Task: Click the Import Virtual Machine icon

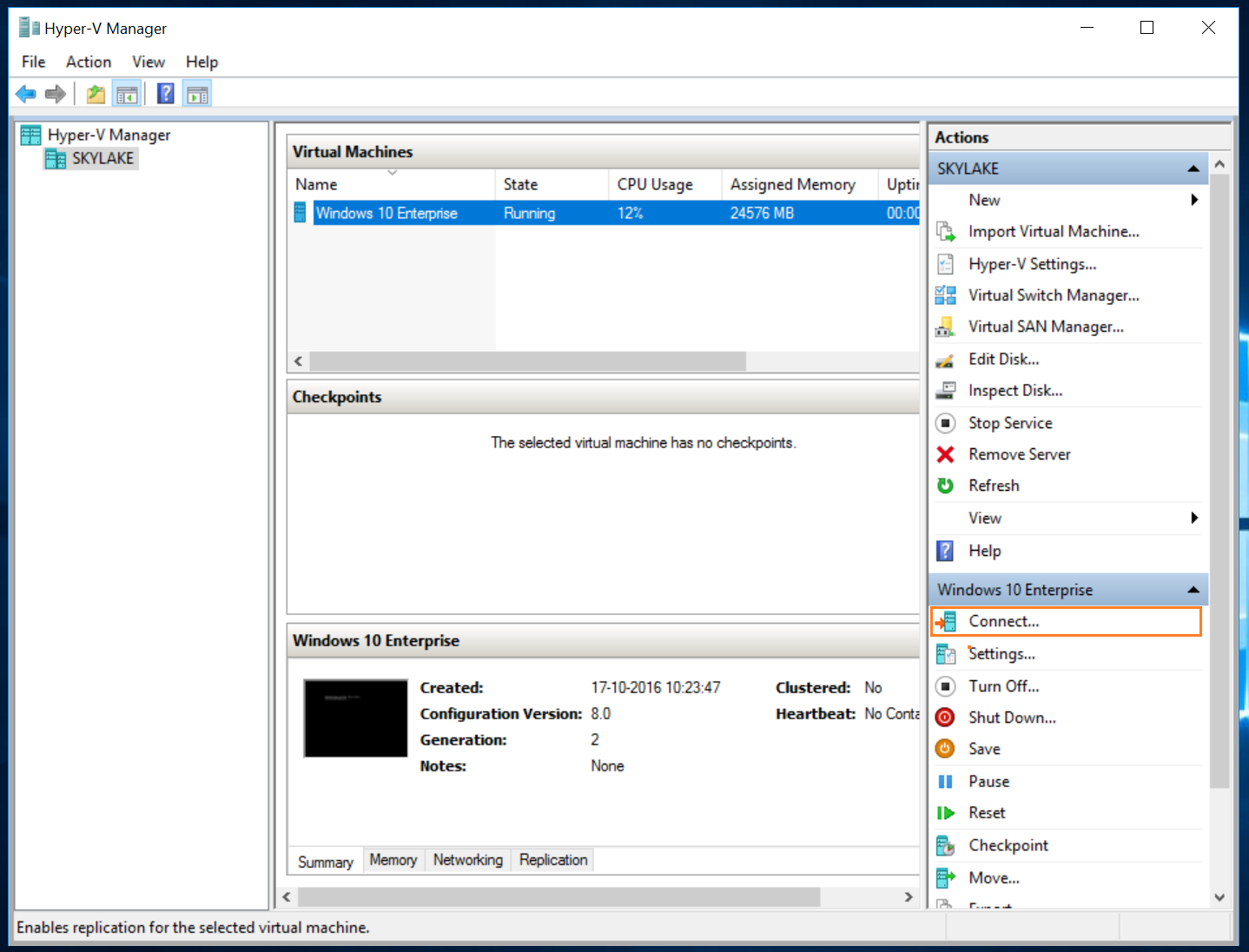Action: [946, 232]
